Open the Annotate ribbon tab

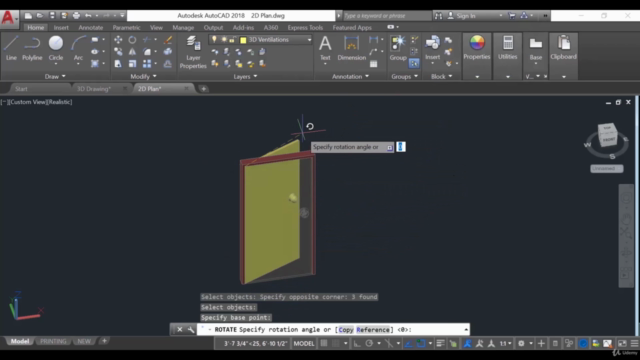[x=91, y=27]
